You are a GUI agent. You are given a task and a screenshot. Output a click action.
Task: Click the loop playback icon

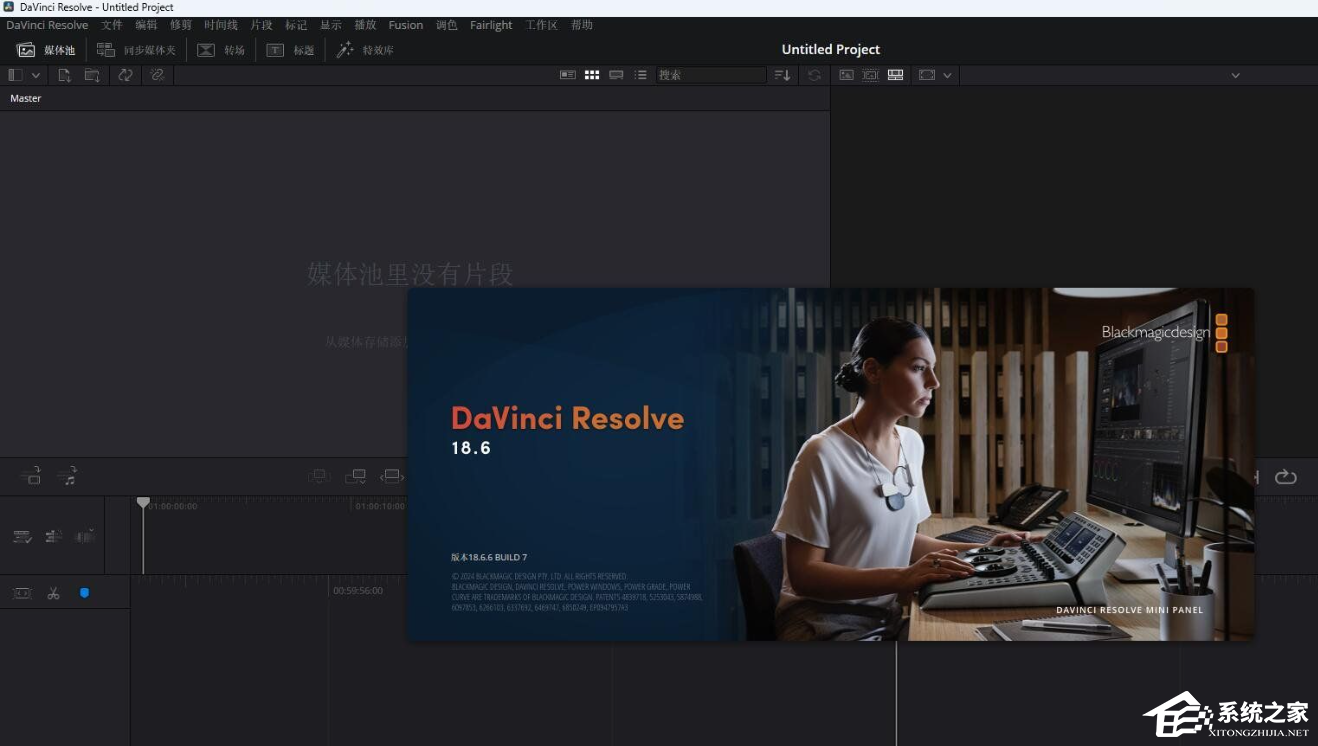1286,477
